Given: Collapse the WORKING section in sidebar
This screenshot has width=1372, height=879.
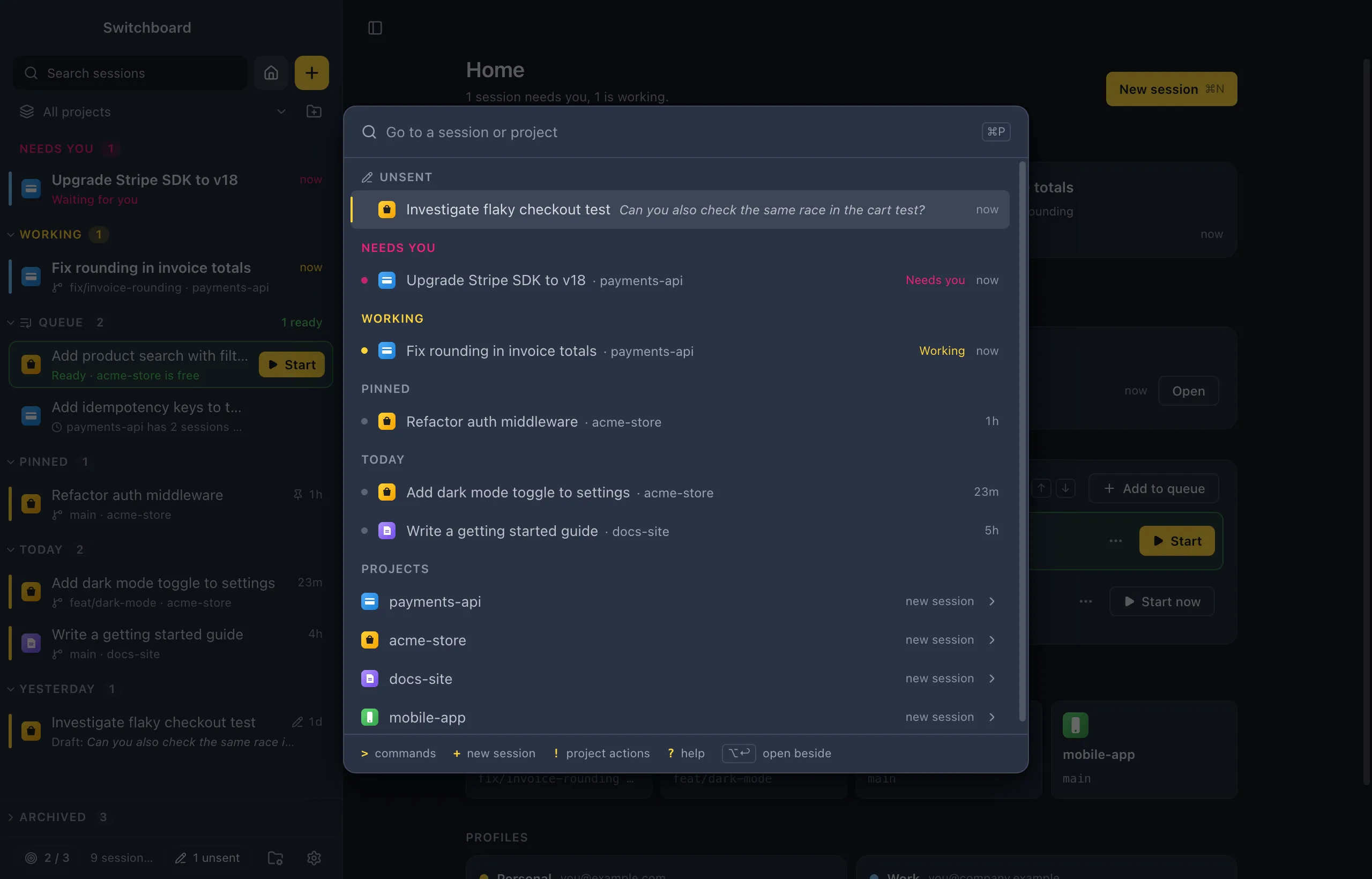Looking at the screenshot, I should [10, 235].
